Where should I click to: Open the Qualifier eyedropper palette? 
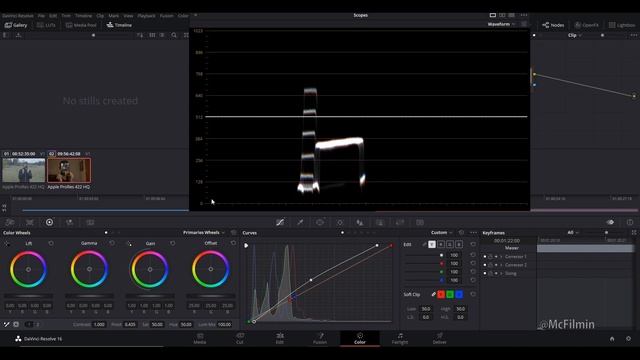(300, 222)
